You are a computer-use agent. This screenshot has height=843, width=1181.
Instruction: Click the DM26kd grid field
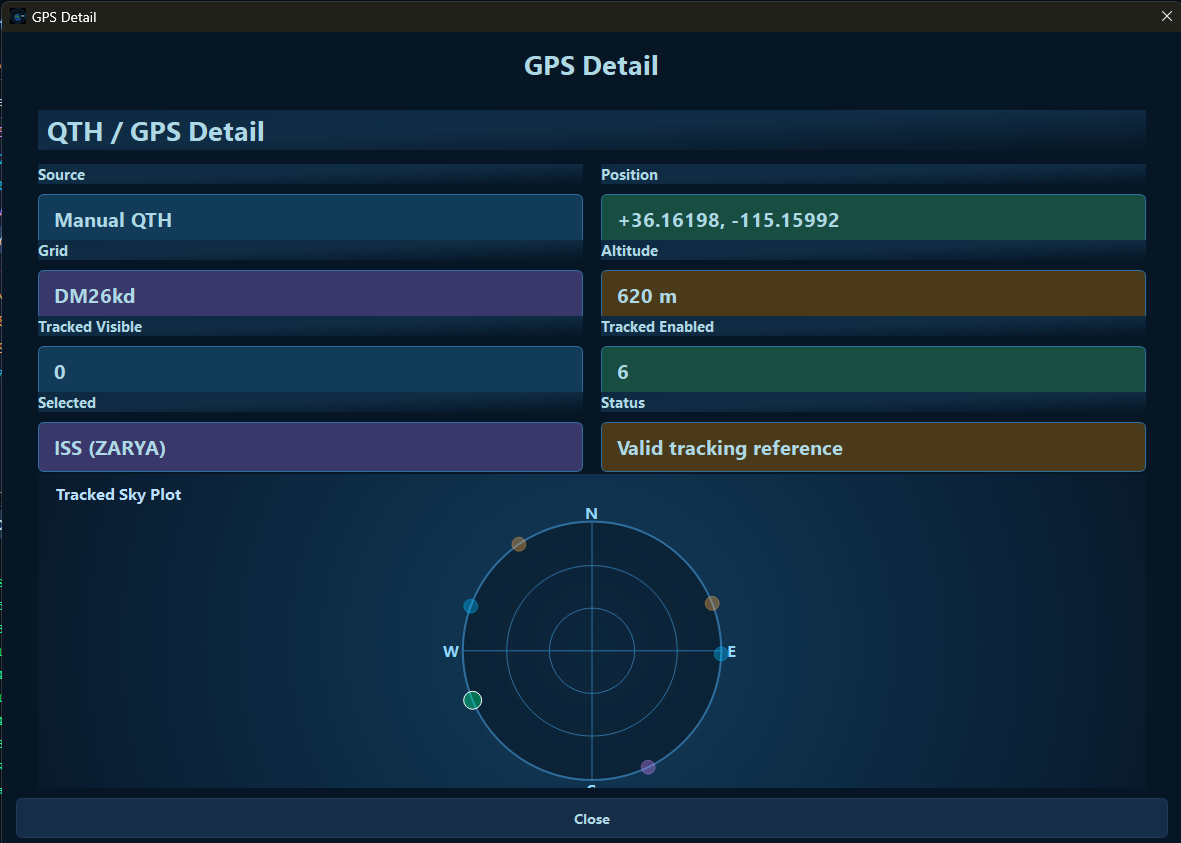tap(310, 294)
